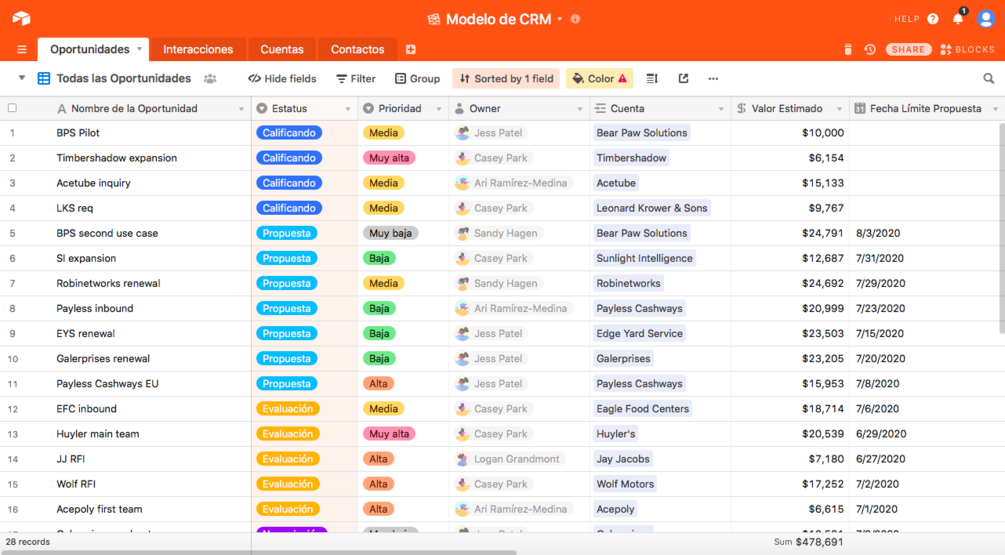Select the 'Leonard Krower & Sons' account cell
Viewport: 1005px width, 555px height.
pyautogui.click(x=660, y=208)
